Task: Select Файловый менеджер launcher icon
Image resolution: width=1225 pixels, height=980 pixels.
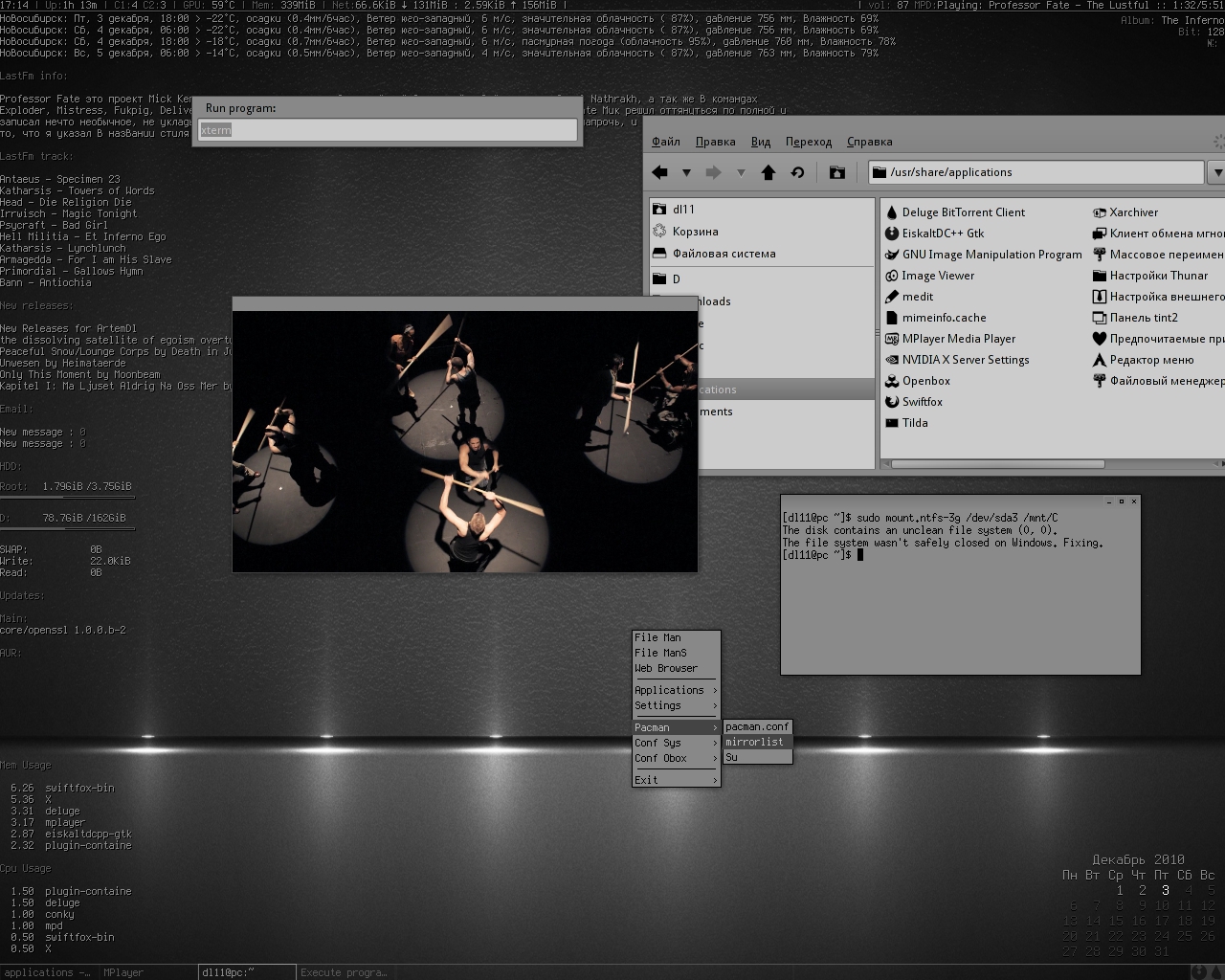Action: tap(1100, 381)
